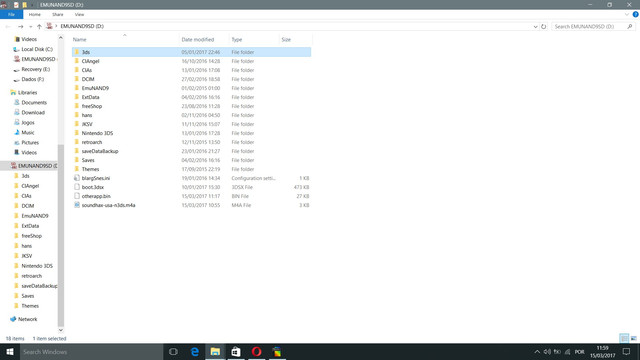Switch to Large icons view layout icon

(633, 338)
